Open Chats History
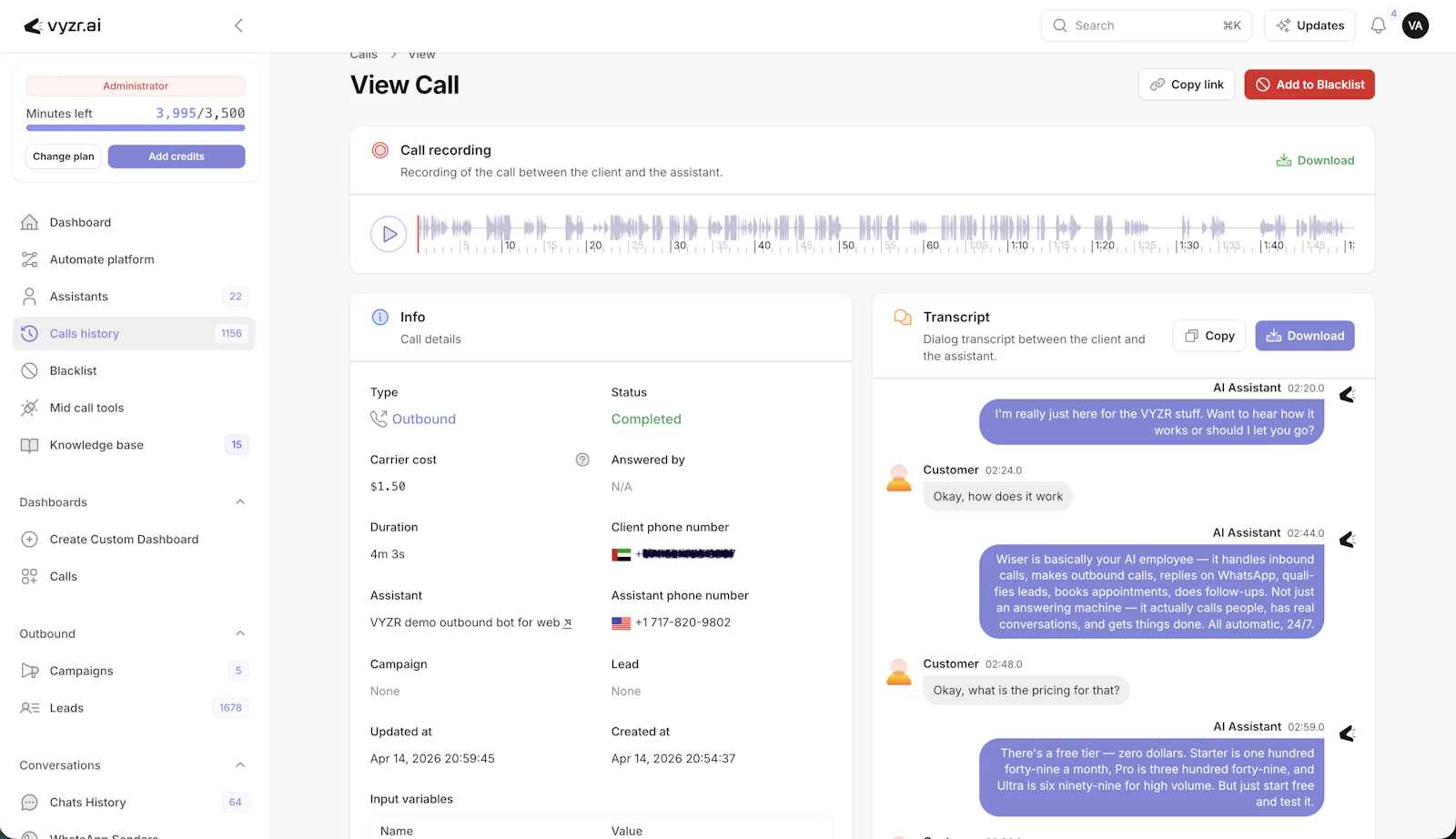The width and height of the screenshot is (1456, 839). point(134,803)
